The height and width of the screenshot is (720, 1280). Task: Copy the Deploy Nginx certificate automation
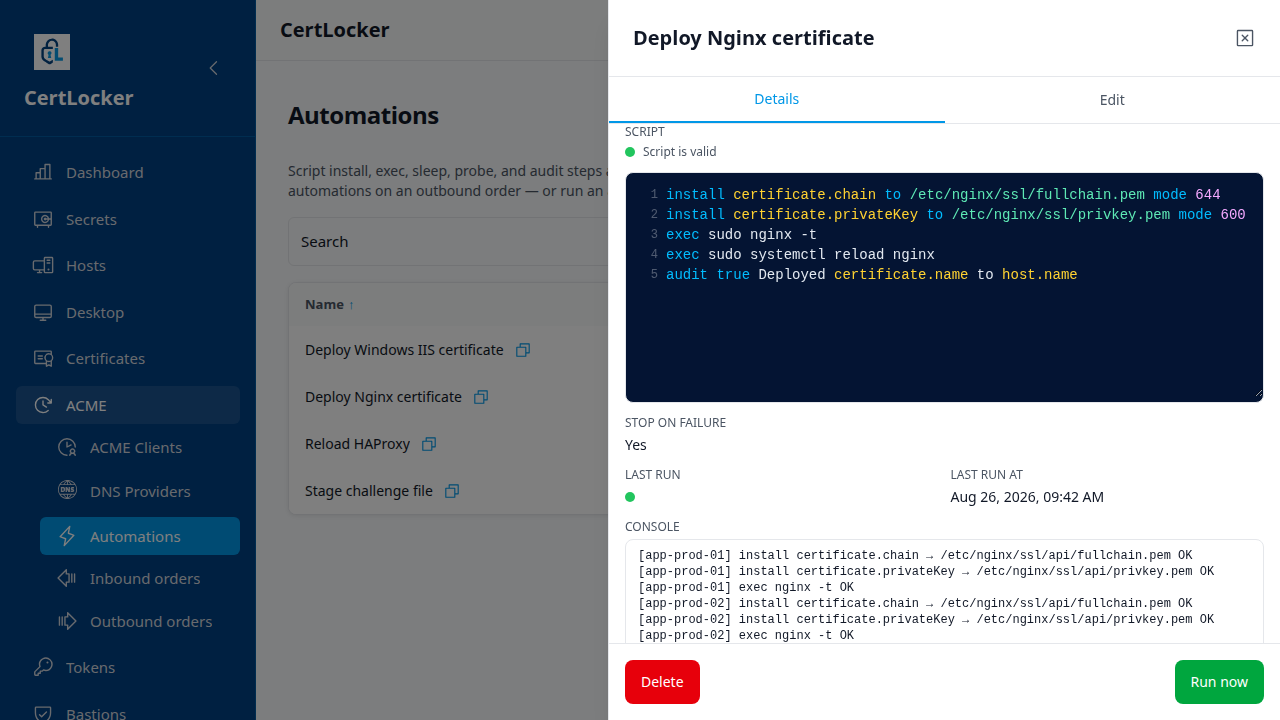pyautogui.click(x=480, y=397)
